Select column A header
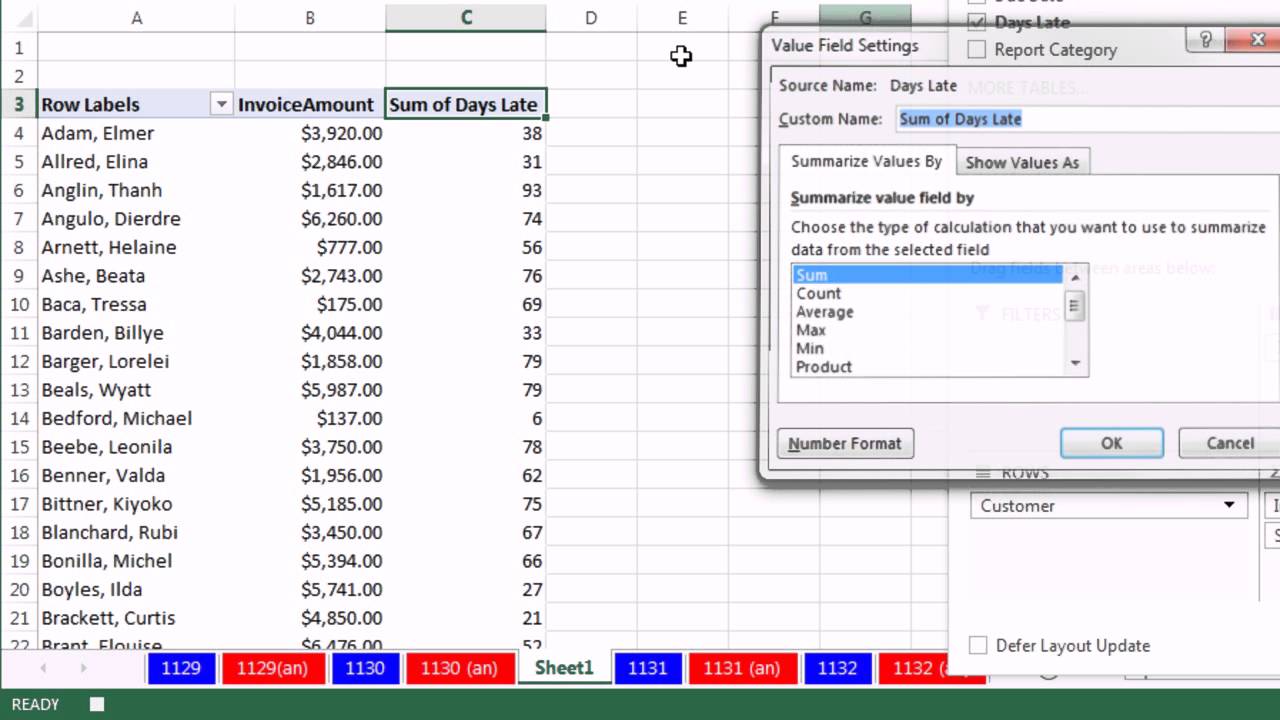1280x720 pixels. [136, 18]
